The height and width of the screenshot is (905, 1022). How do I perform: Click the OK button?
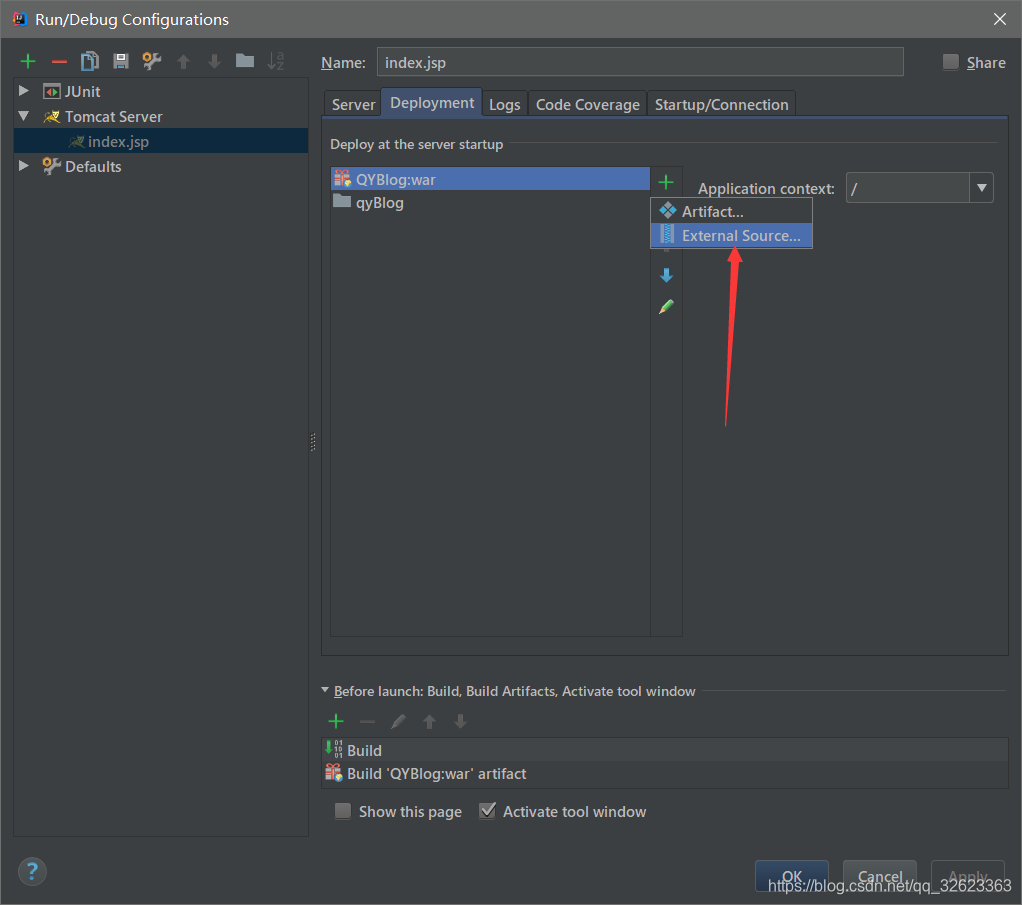[x=791, y=876]
